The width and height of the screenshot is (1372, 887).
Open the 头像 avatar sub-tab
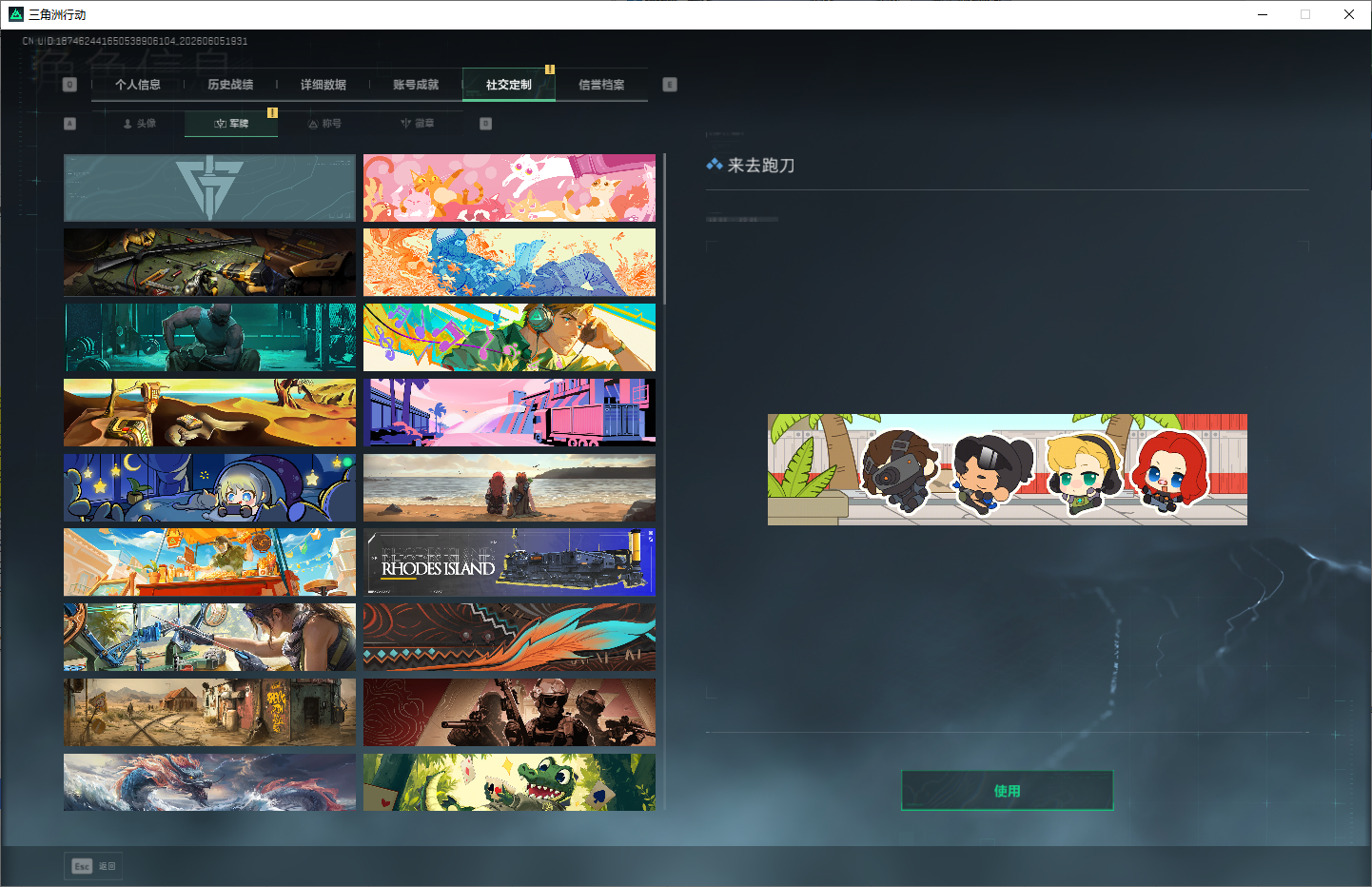click(x=139, y=124)
